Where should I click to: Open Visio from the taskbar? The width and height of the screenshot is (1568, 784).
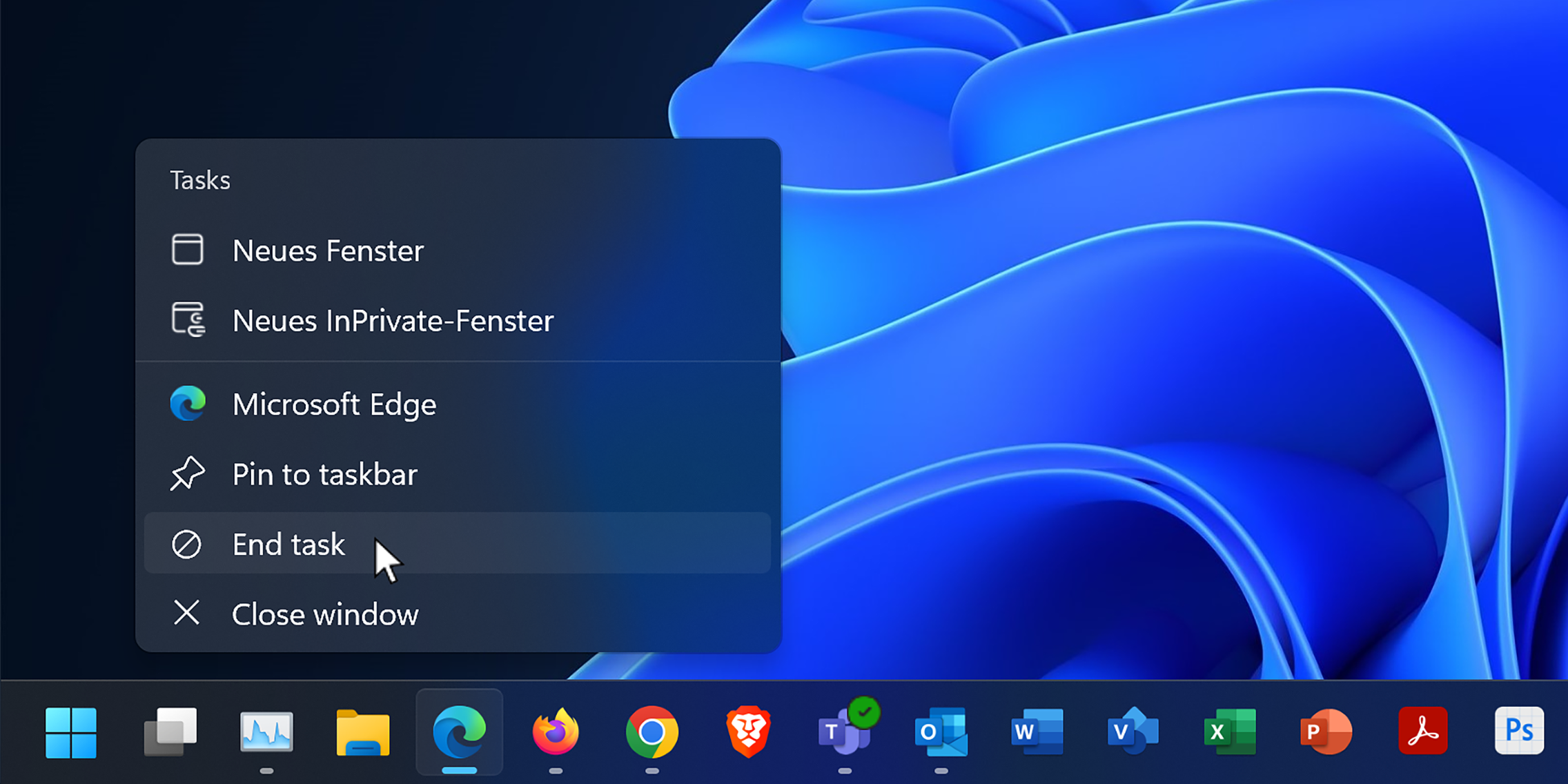click(x=1133, y=732)
